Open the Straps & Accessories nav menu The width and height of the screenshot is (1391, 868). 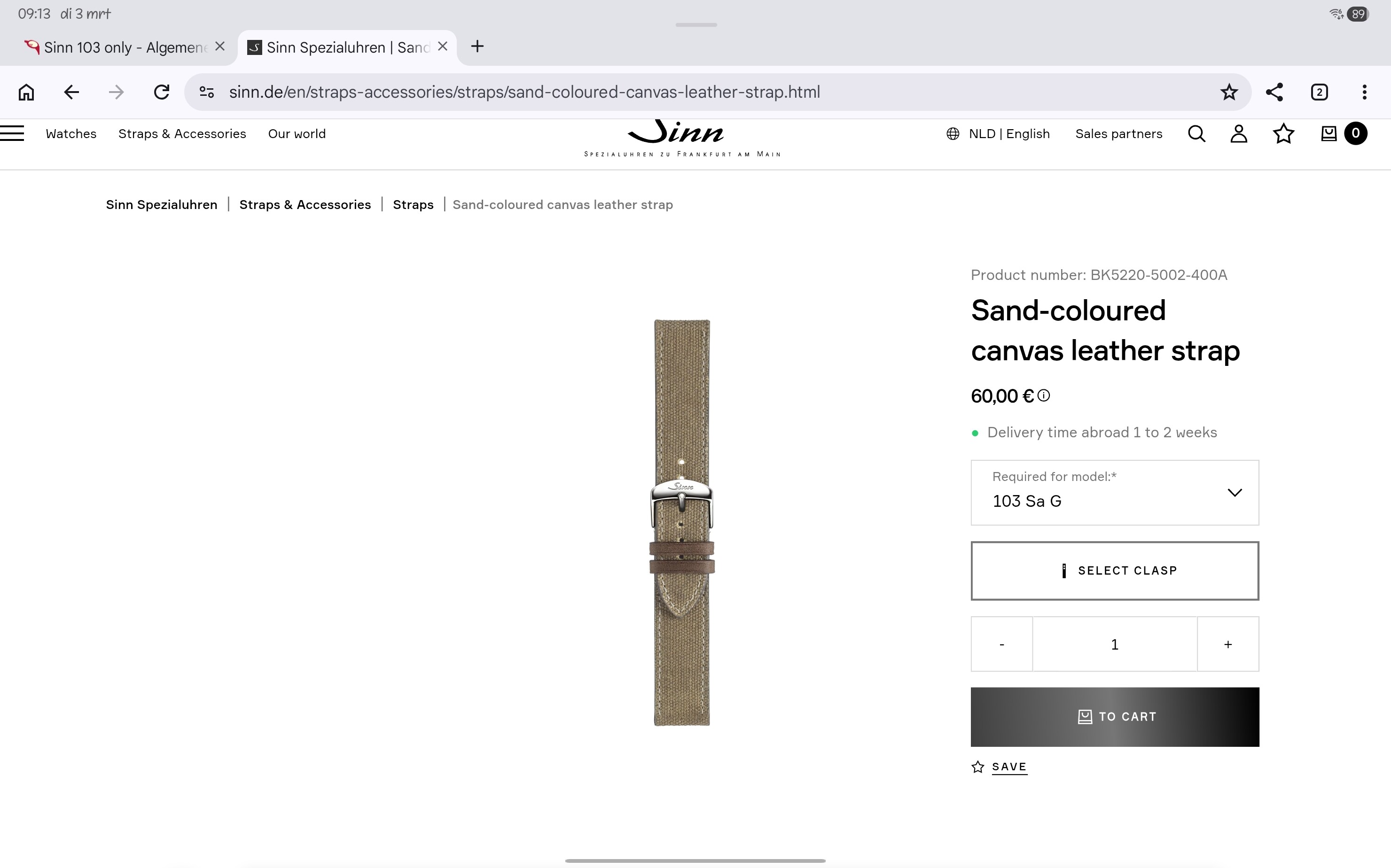[182, 134]
